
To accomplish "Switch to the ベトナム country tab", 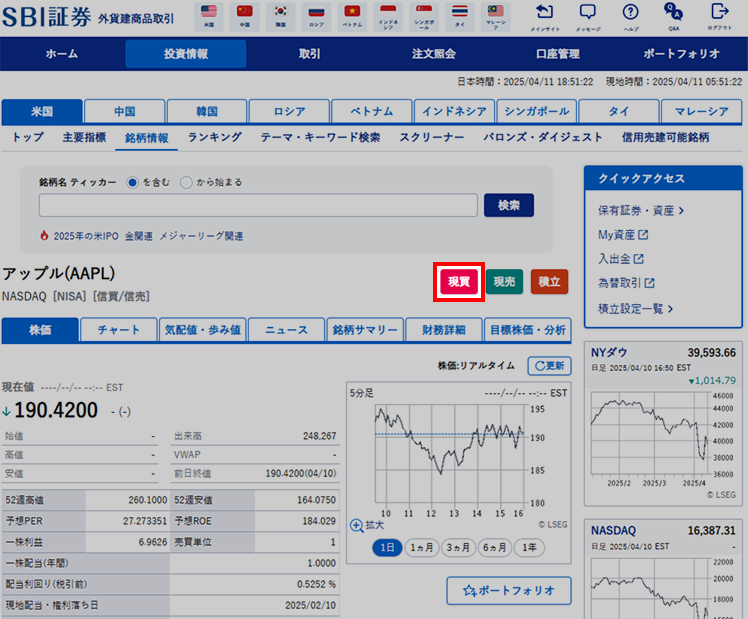I will (x=372, y=112).
